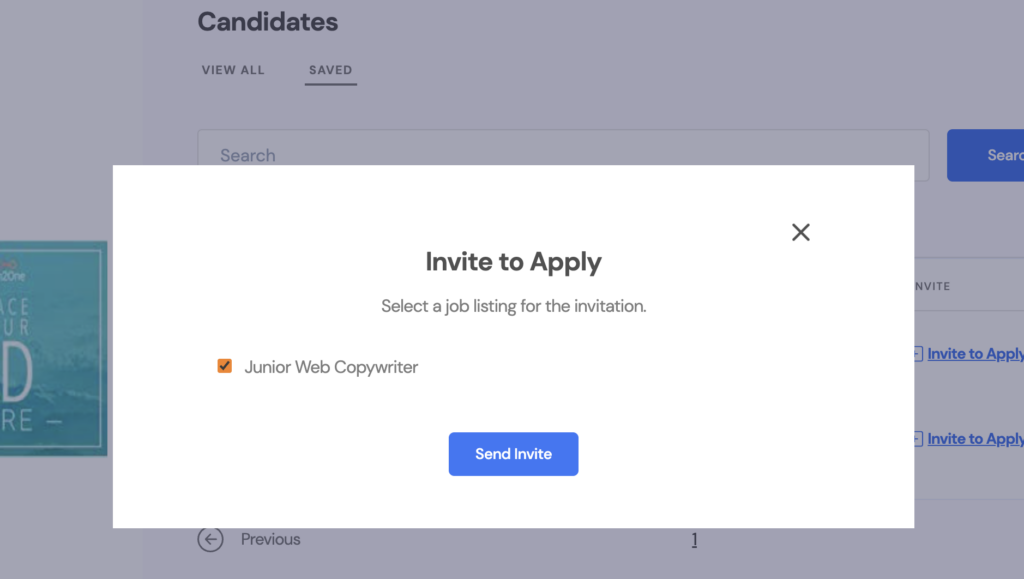
Task: Switch to the View All tab
Action: click(x=233, y=70)
